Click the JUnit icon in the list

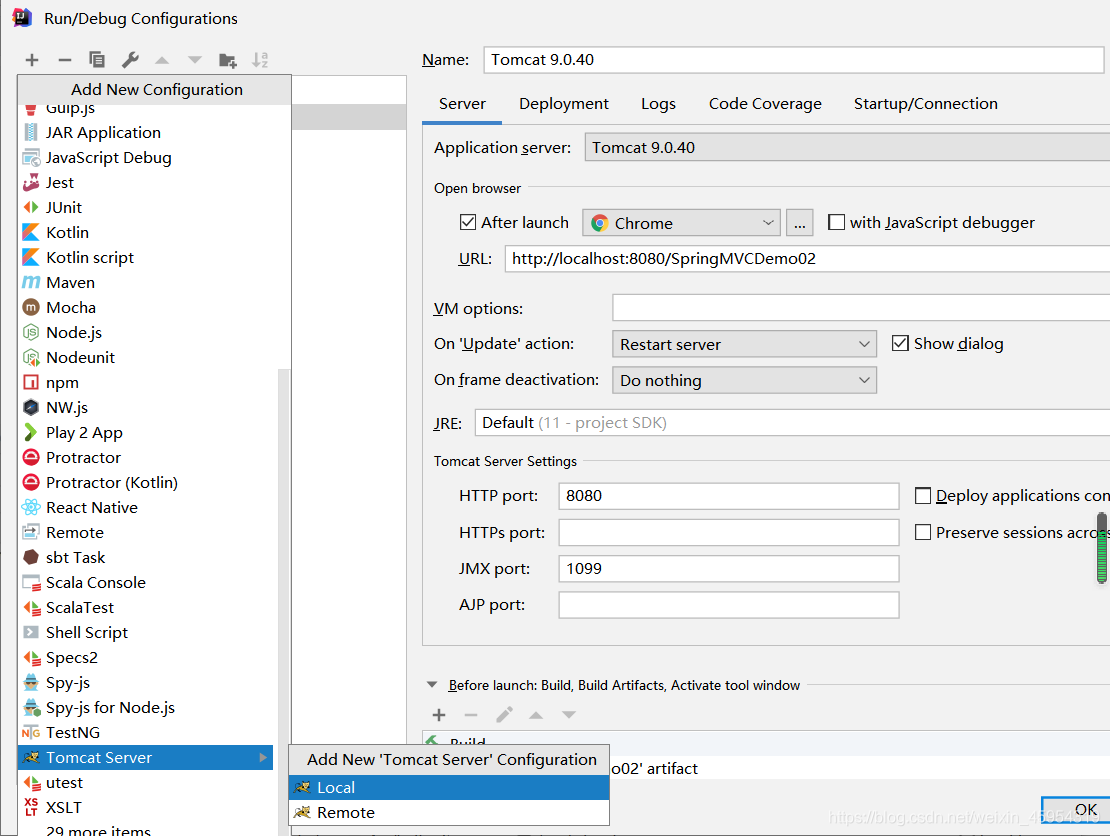point(30,207)
